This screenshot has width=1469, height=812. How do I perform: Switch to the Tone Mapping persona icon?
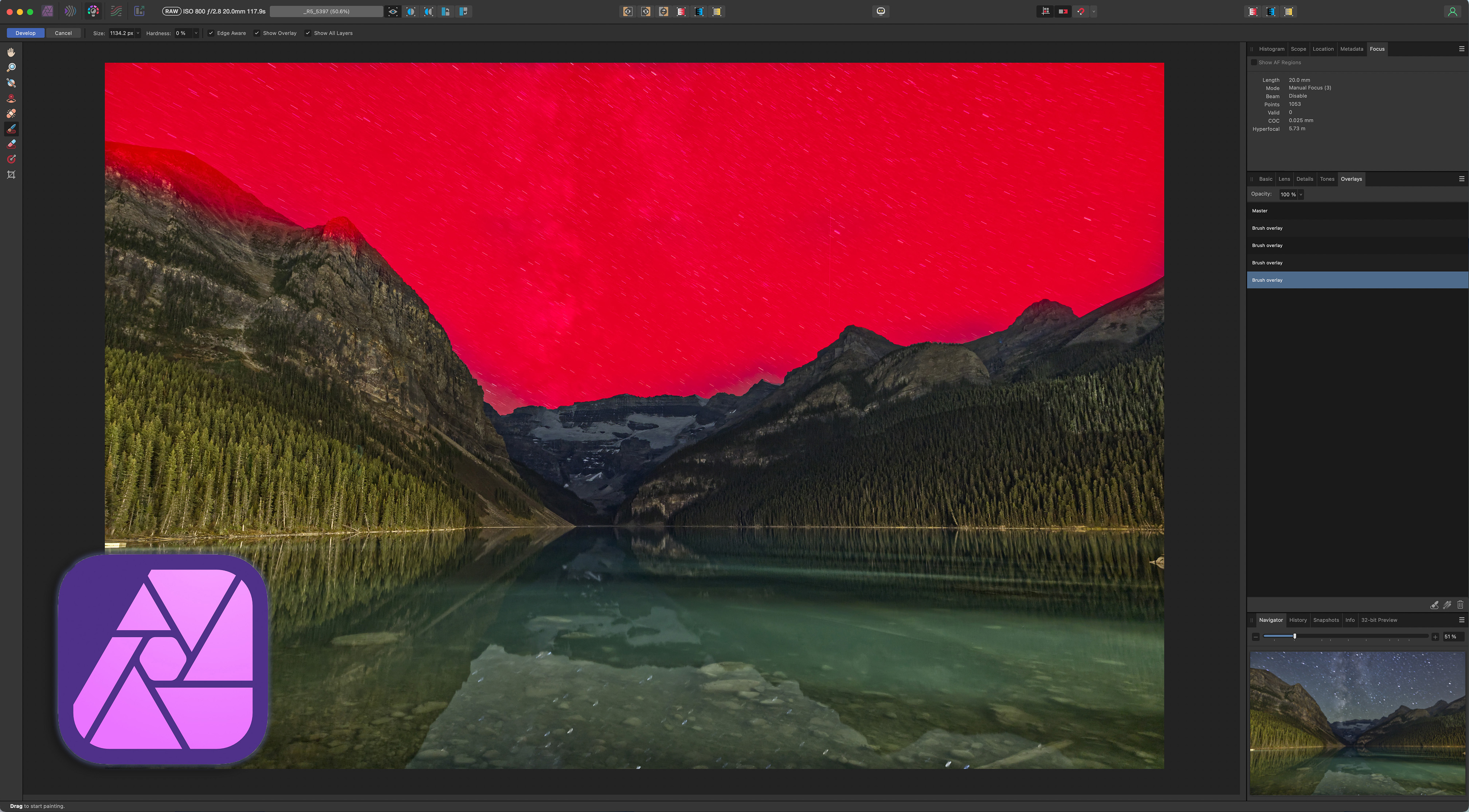coord(116,11)
